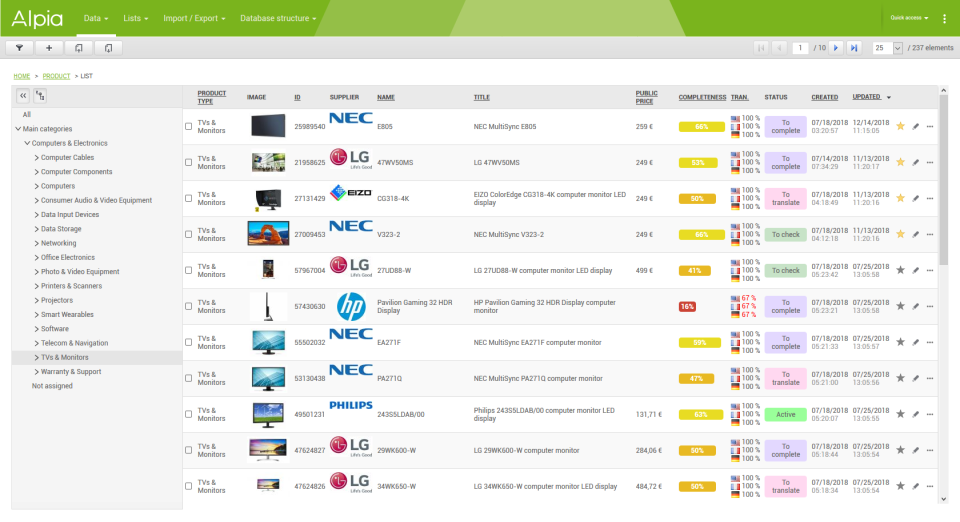Edit the LG 27UD88-W row with pencil
This screenshot has width=960, height=522.
tap(916, 270)
